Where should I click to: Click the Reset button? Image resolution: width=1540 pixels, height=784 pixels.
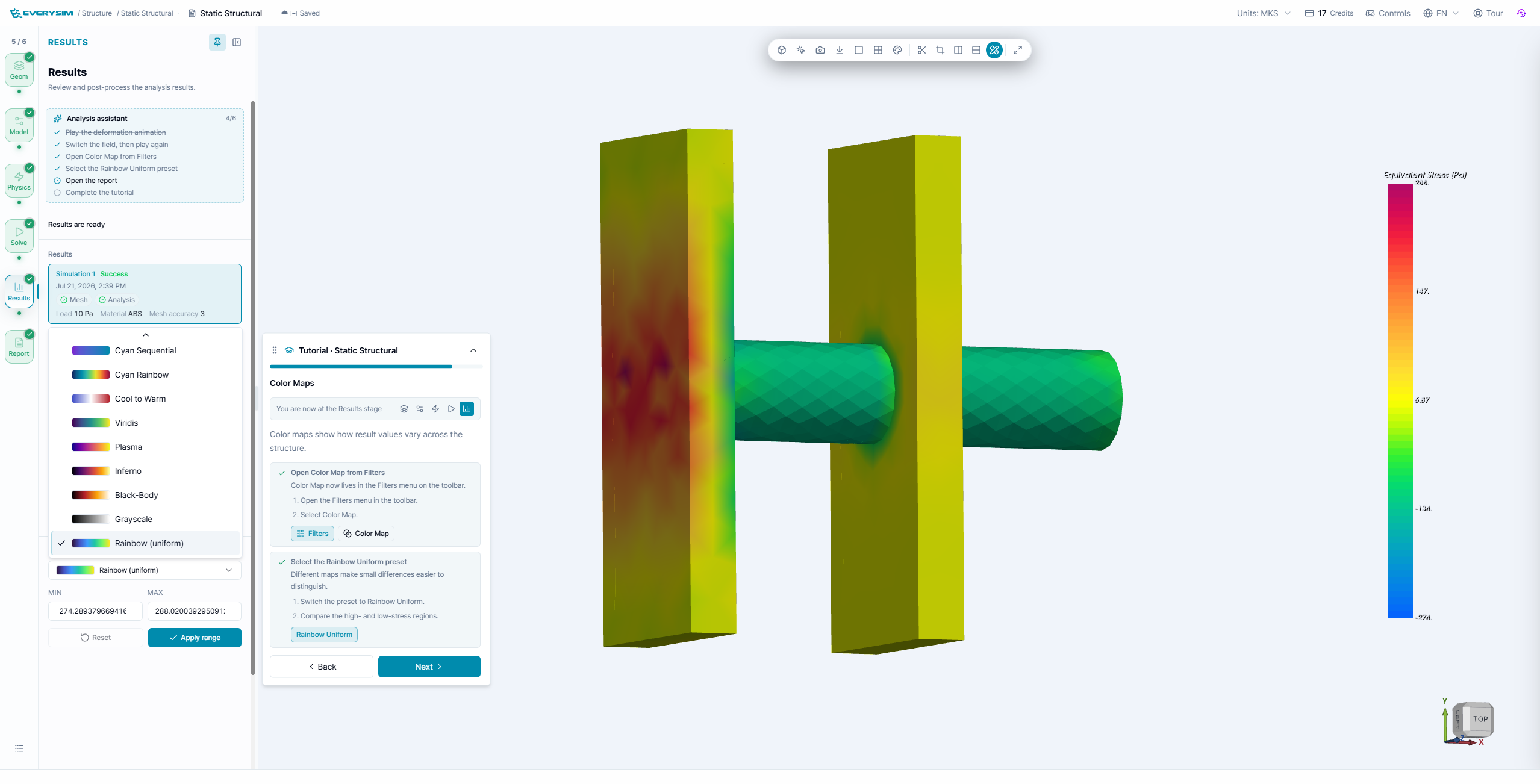tap(96, 638)
